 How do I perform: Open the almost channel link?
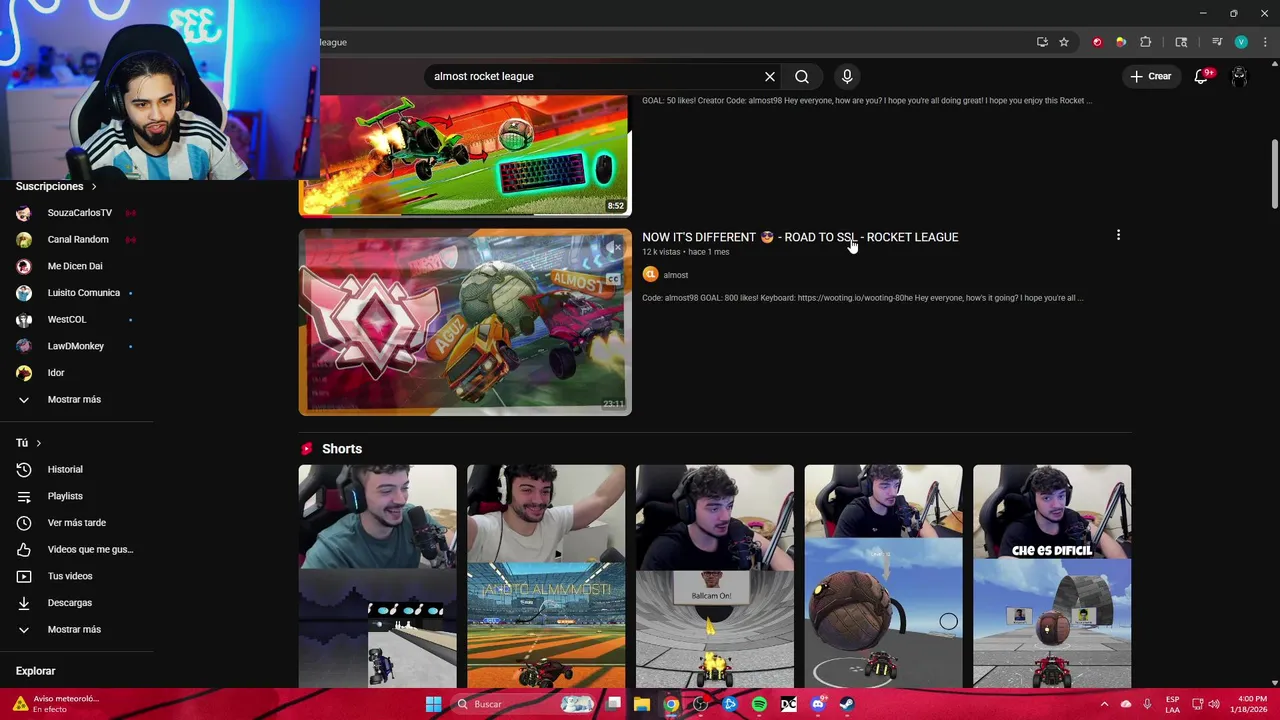pos(676,275)
